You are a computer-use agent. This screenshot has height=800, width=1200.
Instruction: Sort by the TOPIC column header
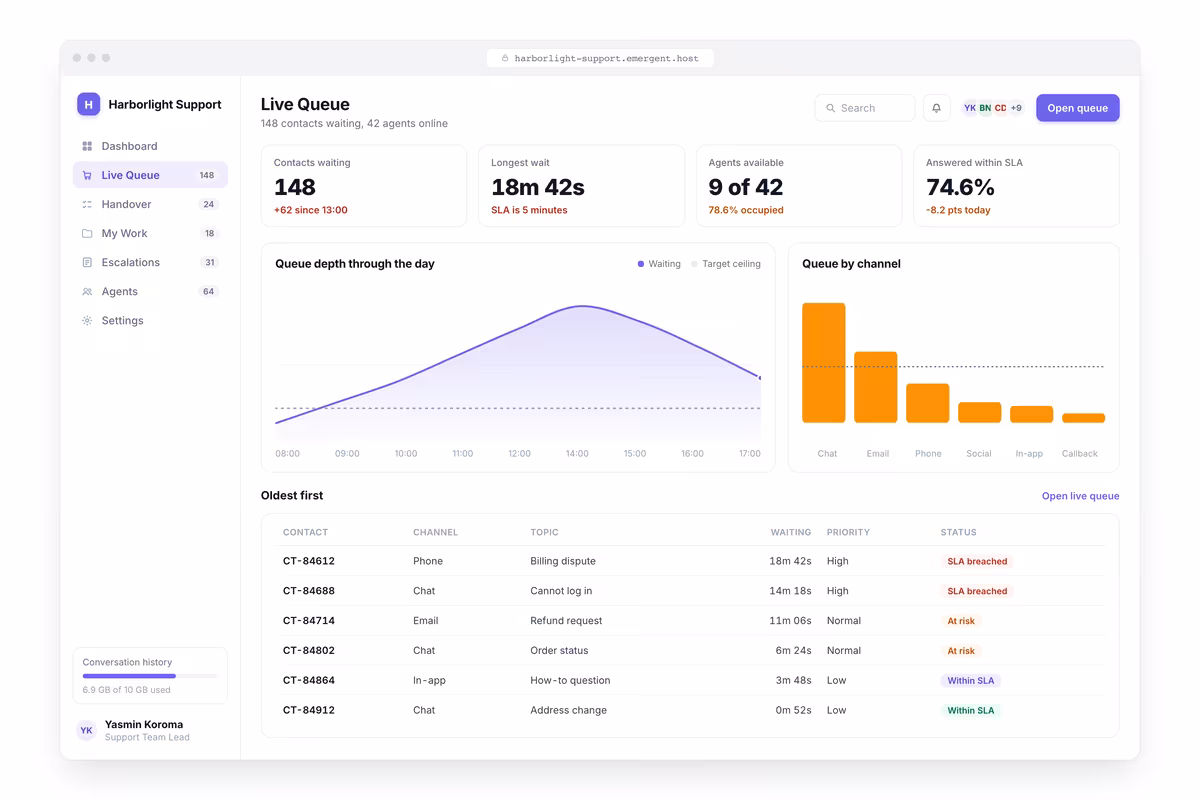click(544, 532)
